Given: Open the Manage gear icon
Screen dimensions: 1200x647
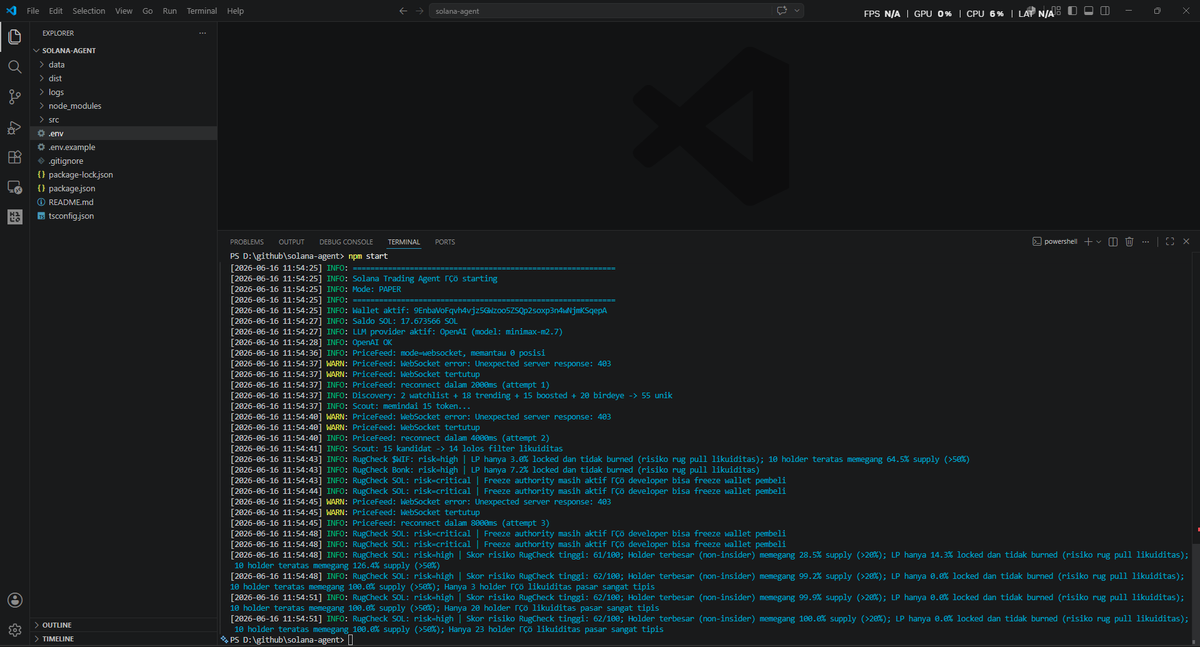Looking at the screenshot, I should 15,630.
